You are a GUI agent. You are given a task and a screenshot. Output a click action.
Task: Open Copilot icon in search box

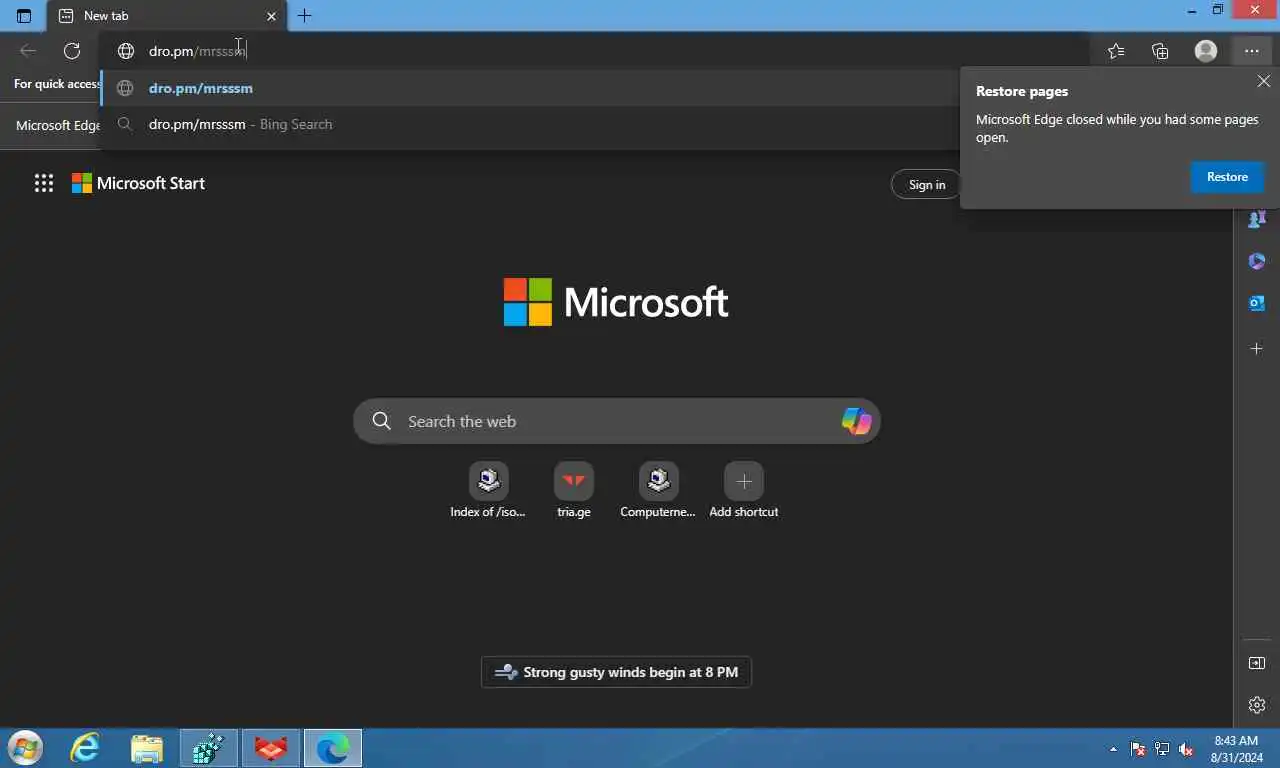tap(856, 421)
